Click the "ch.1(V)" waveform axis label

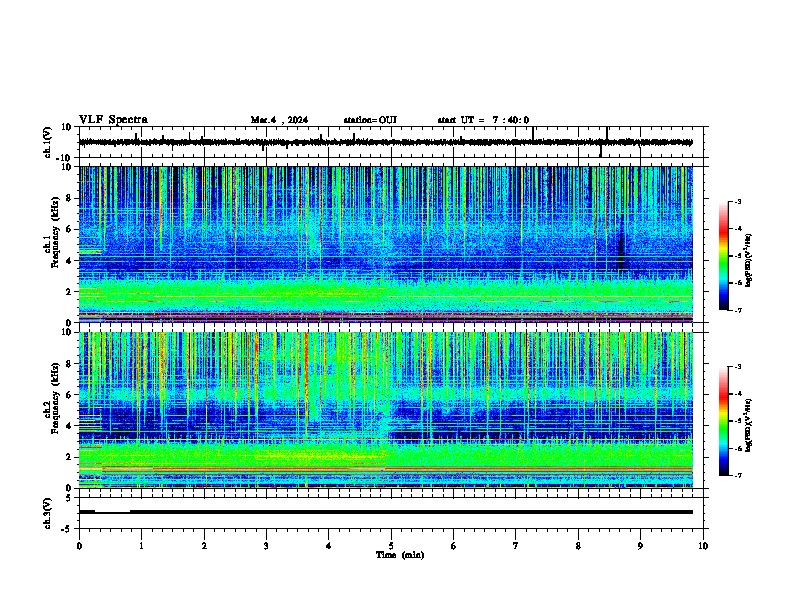click(x=48, y=142)
